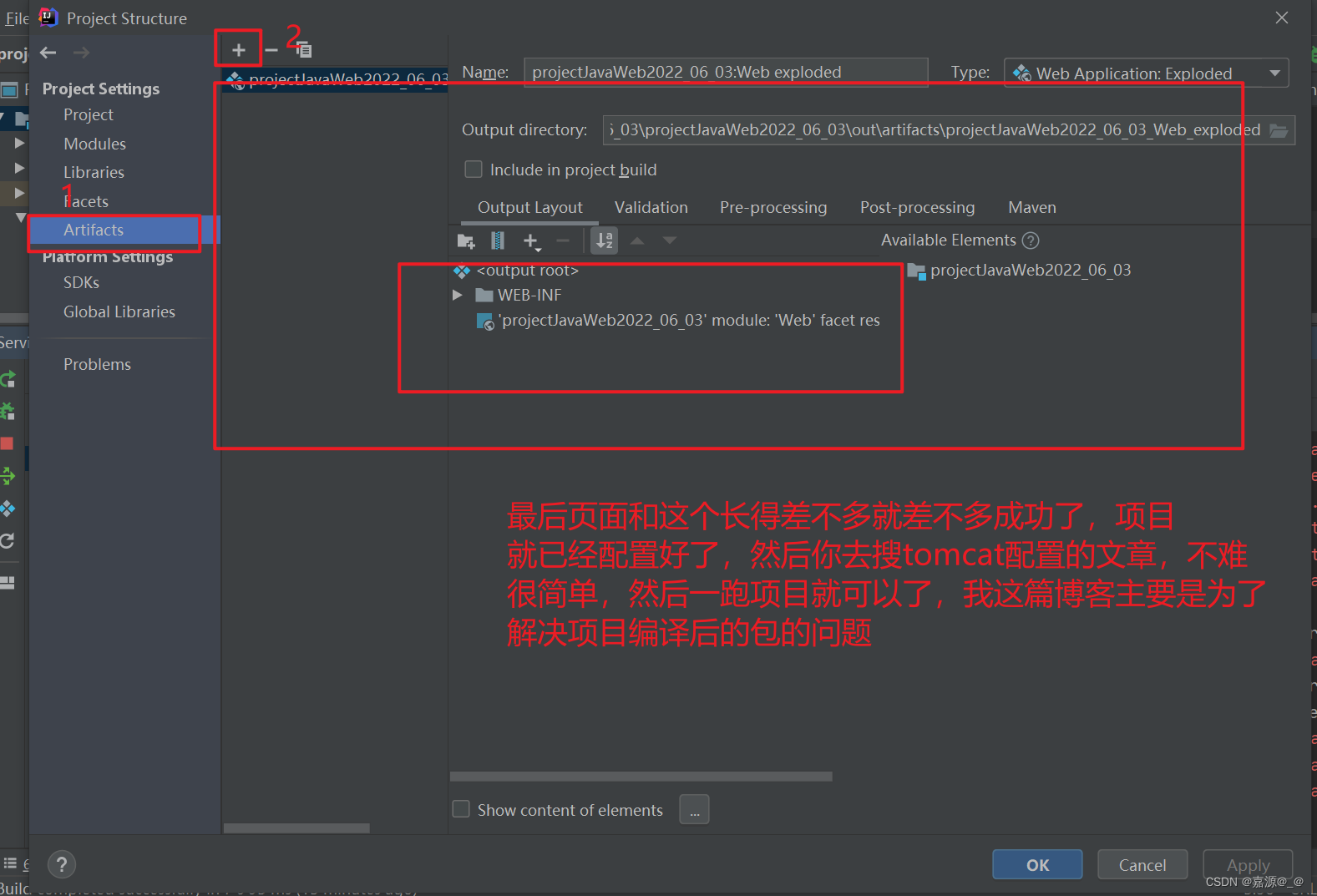Image resolution: width=1317 pixels, height=896 pixels.
Task: Enable Show content of elements
Action: 461,809
